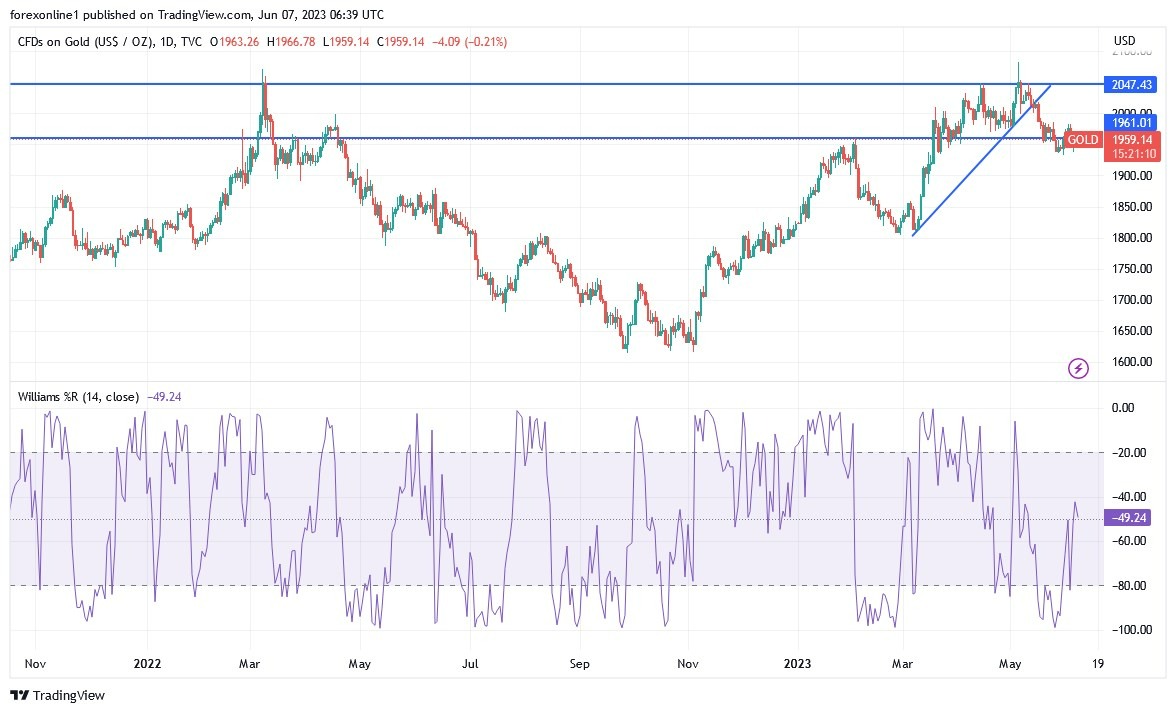Select the 2047.43 horizontal line price label
The height and width of the screenshot is (713, 1176).
[1130, 85]
